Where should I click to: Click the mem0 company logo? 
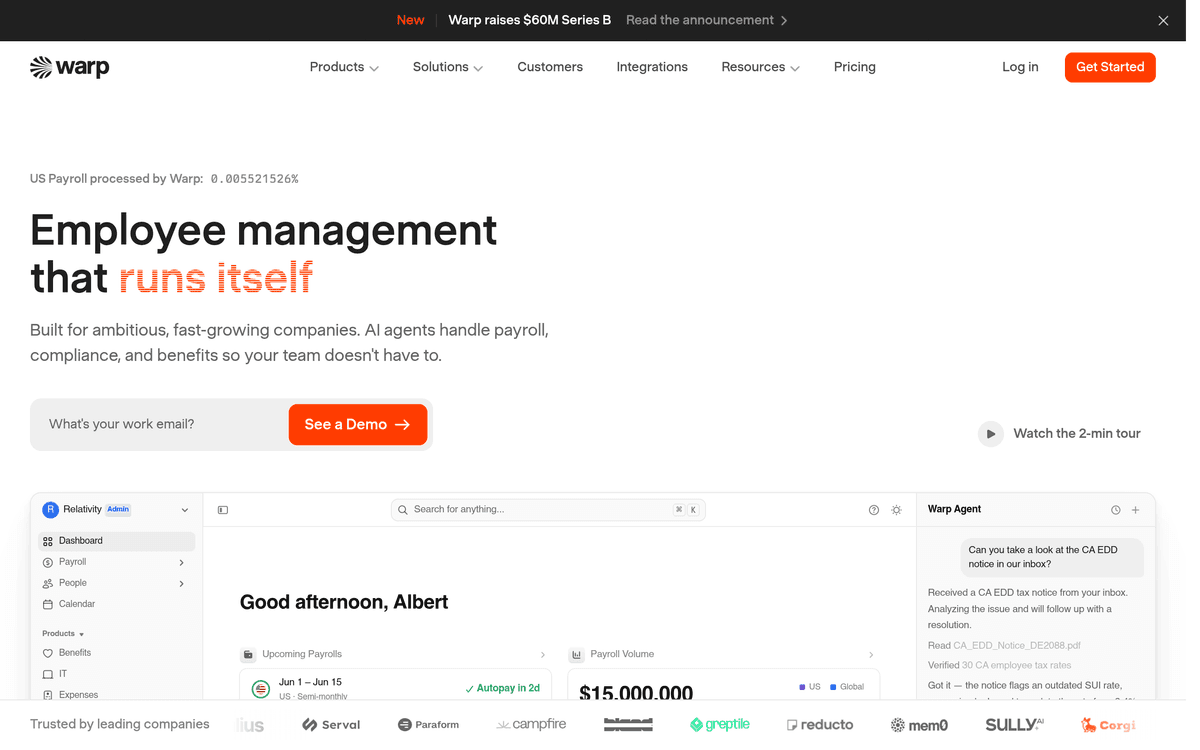point(919,725)
